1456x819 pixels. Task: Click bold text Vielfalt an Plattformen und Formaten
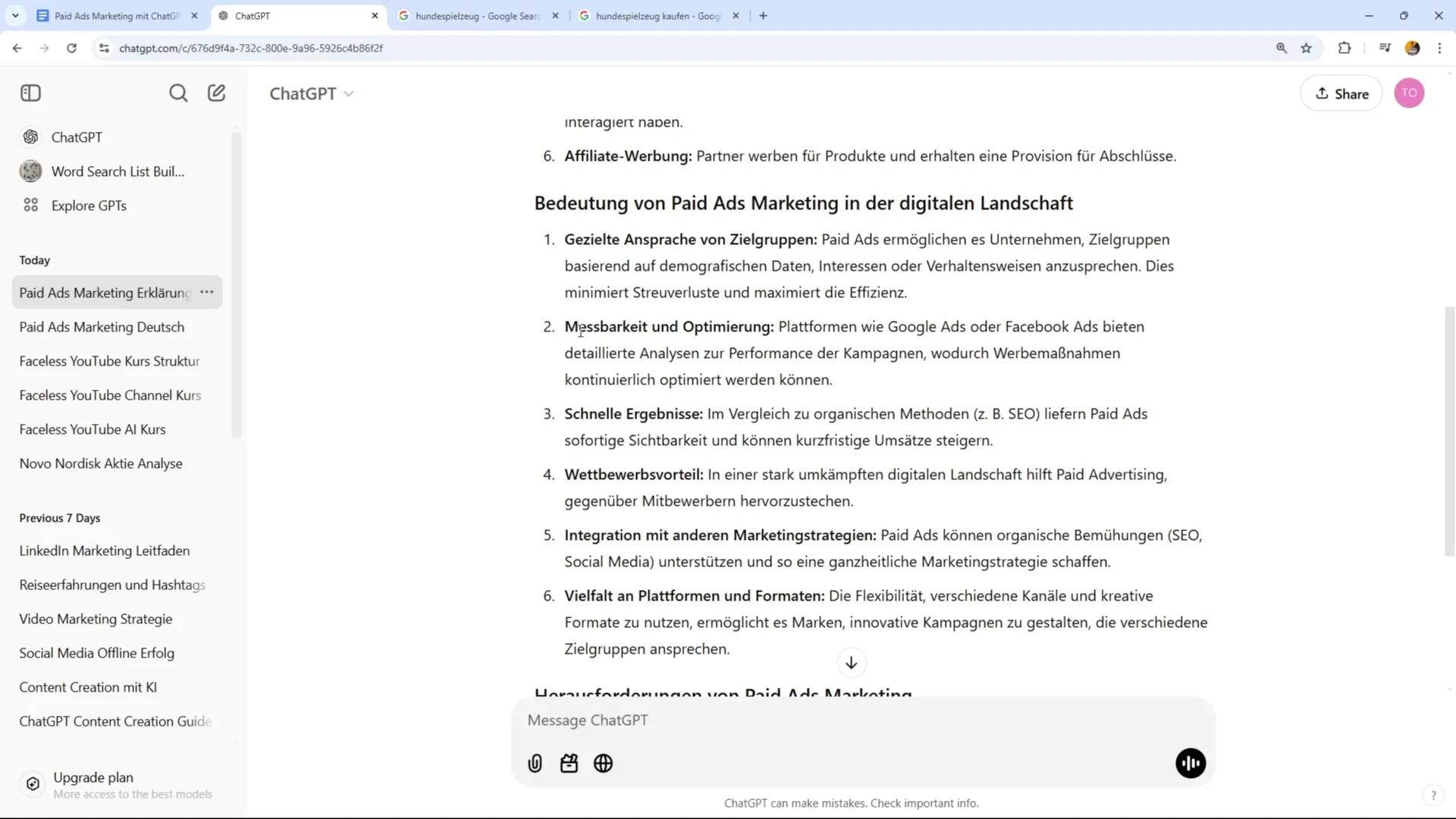pyautogui.click(x=694, y=596)
